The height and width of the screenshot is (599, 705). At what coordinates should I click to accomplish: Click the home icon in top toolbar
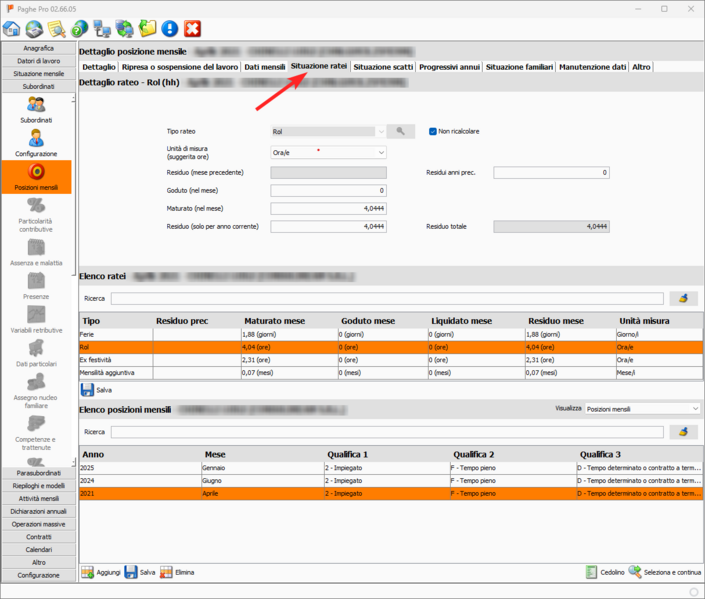tap(12, 30)
